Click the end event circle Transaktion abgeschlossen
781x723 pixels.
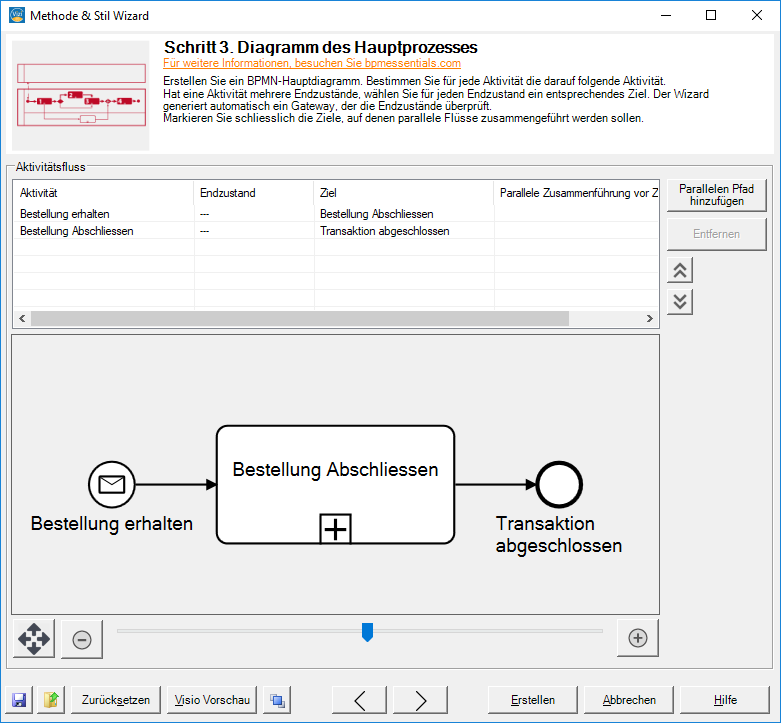pos(559,484)
